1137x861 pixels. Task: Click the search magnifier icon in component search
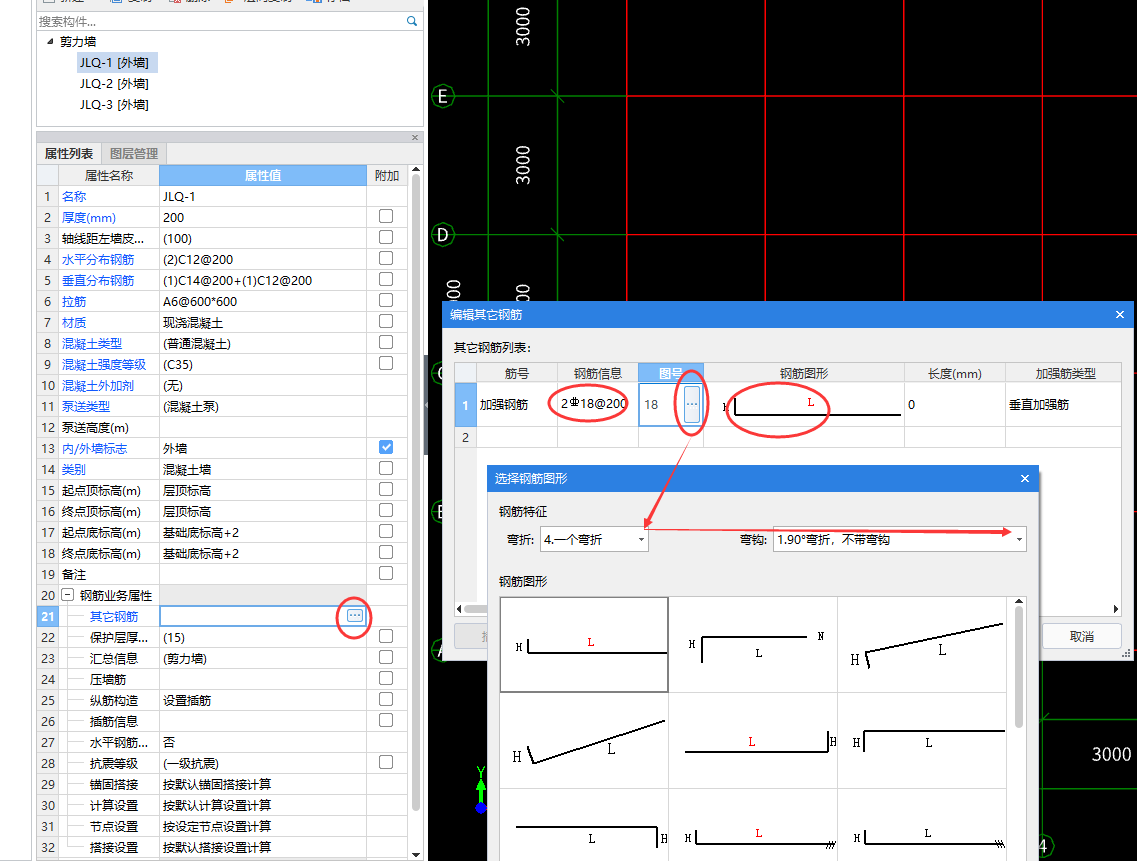coord(412,21)
